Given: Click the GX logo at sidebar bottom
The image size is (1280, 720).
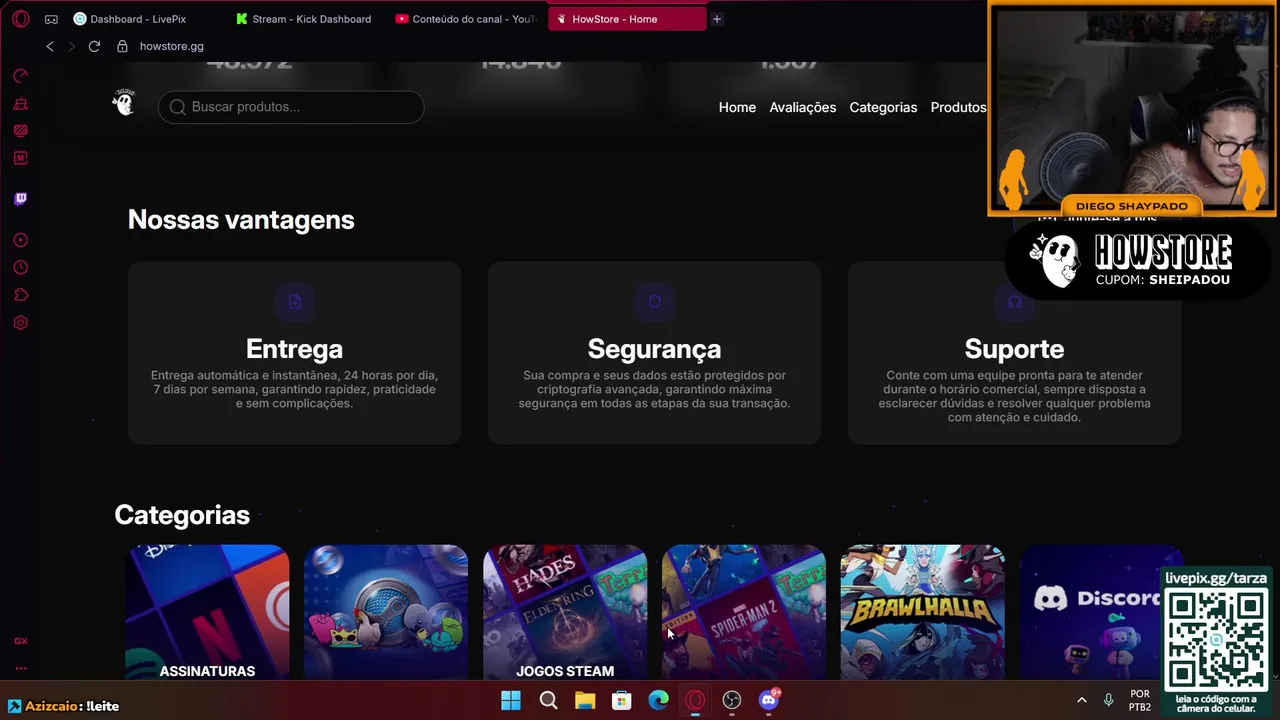Looking at the screenshot, I should [21, 641].
